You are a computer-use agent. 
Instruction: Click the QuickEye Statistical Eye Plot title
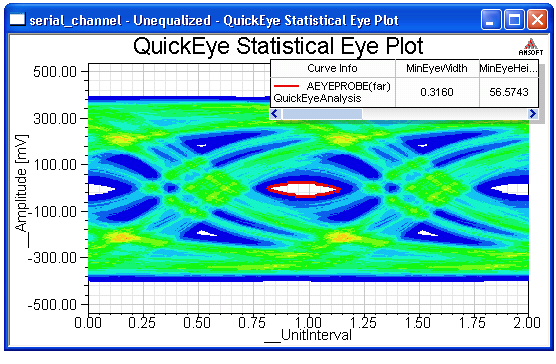pyautogui.click(x=278, y=46)
